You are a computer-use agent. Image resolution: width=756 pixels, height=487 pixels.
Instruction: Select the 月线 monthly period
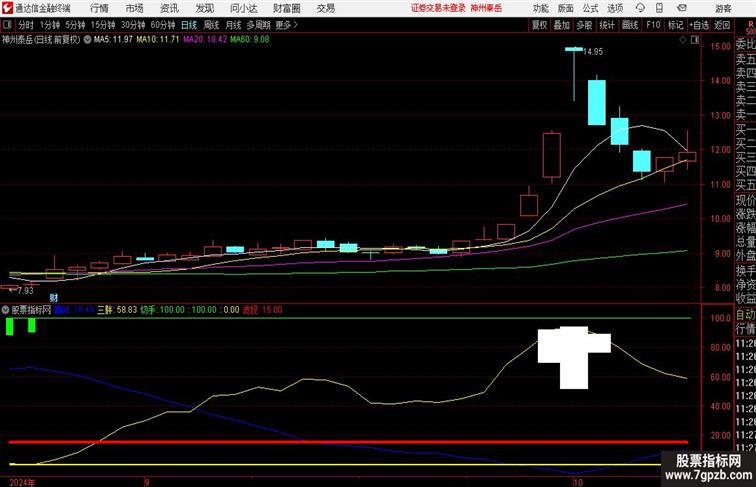(x=233, y=25)
